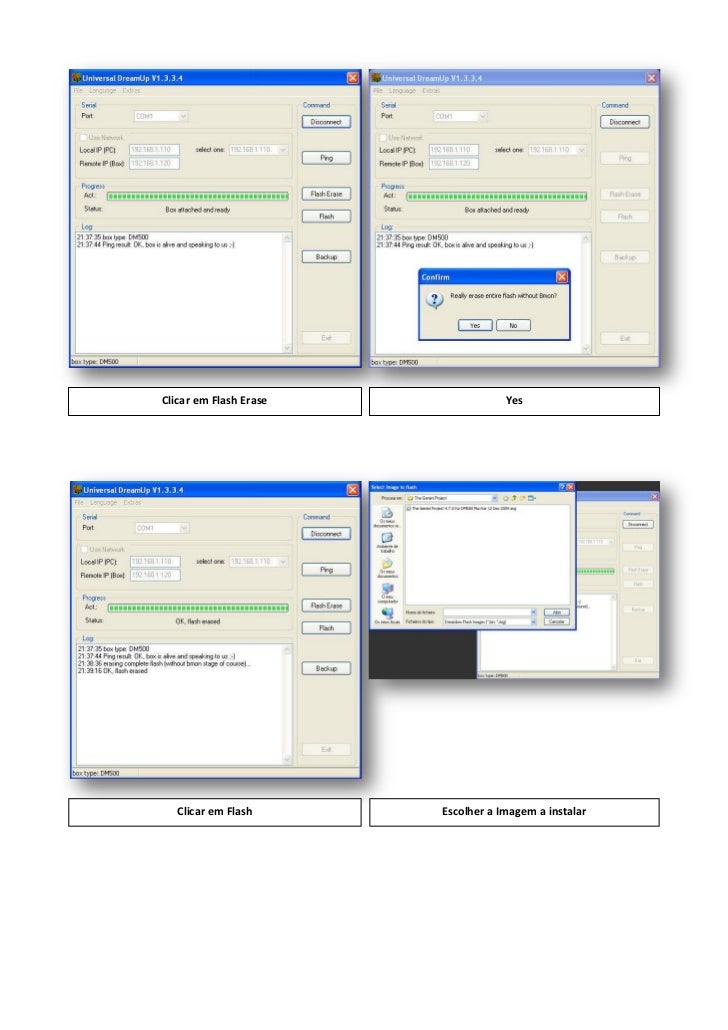The image size is (728, 1030).
Task: Click log scrollbar in window showing 'OK, flash erased'
Action: pyautogui.click(x=287, y=704)
